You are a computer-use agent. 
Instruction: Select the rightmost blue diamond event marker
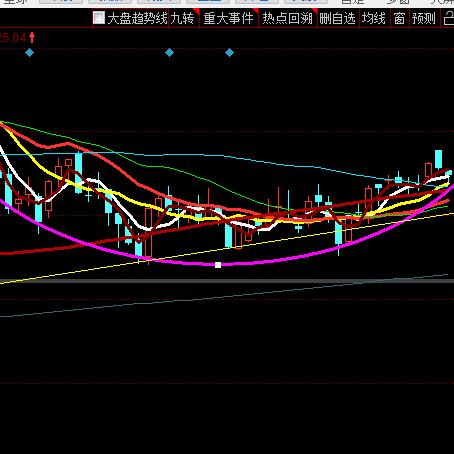[229, 52]
